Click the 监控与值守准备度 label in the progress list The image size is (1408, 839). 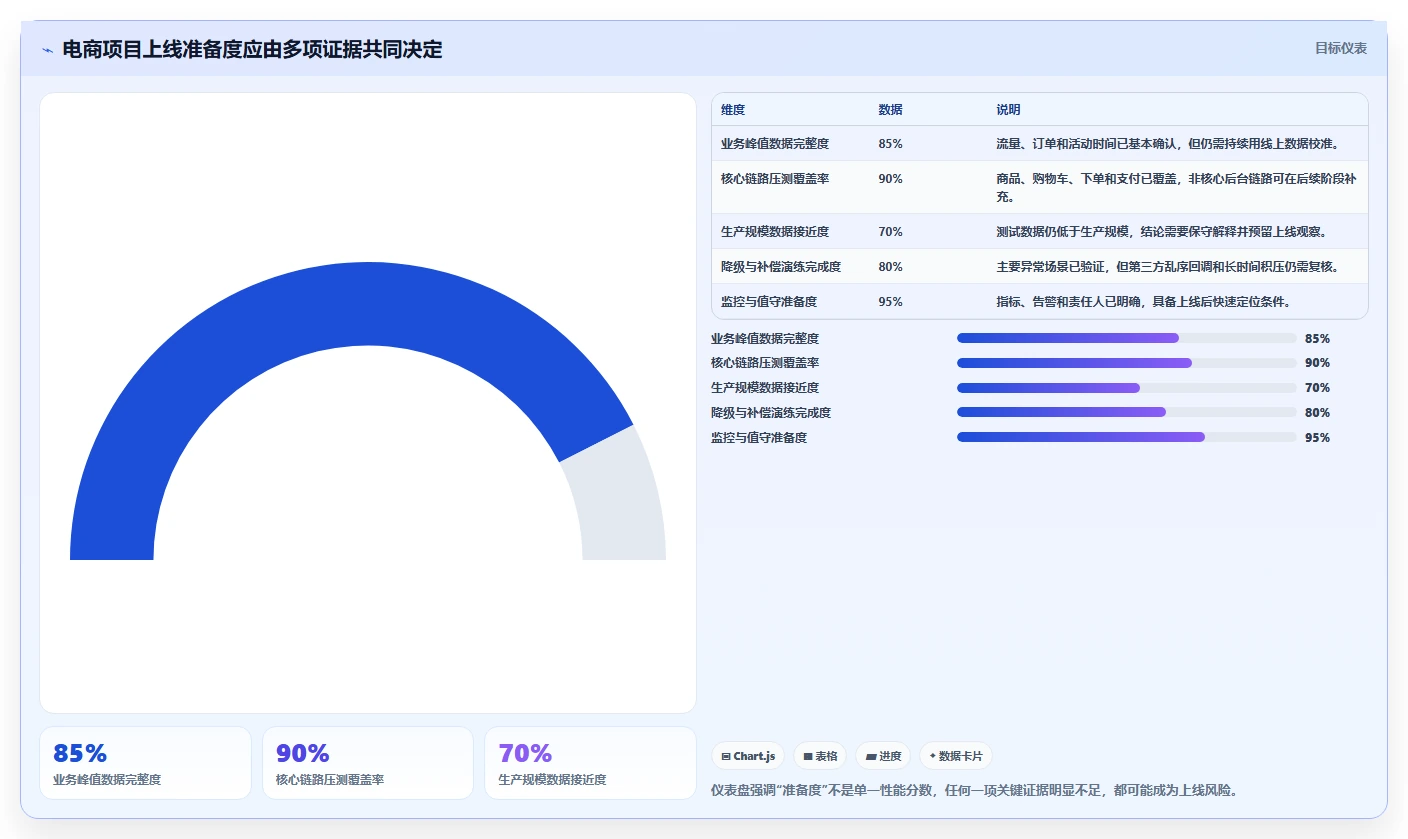coord(759,437)
